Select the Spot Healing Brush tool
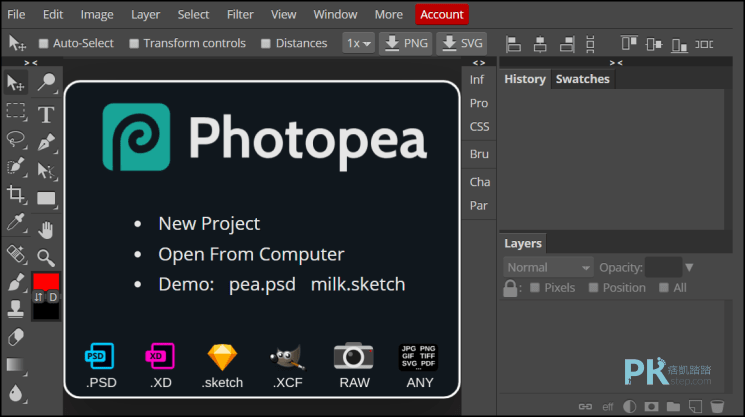 [x=16, y=254]
